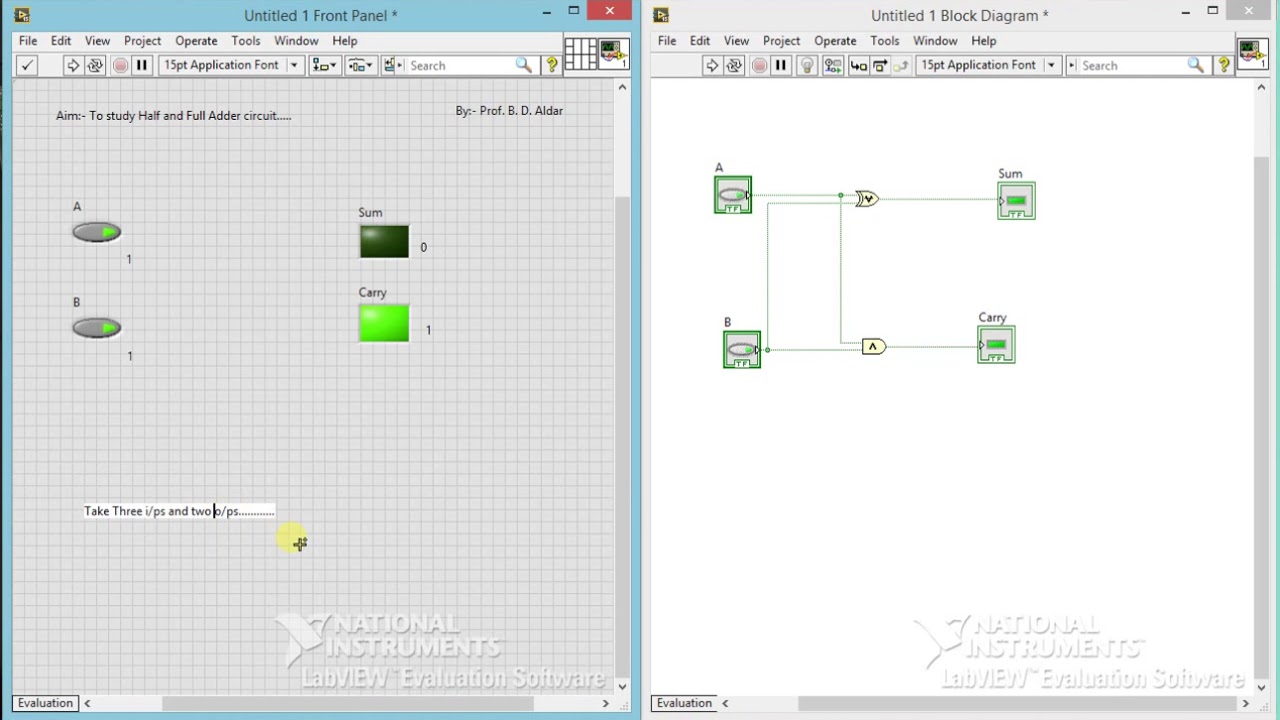Click Carry label in Block Diagram

coord(992,318)
